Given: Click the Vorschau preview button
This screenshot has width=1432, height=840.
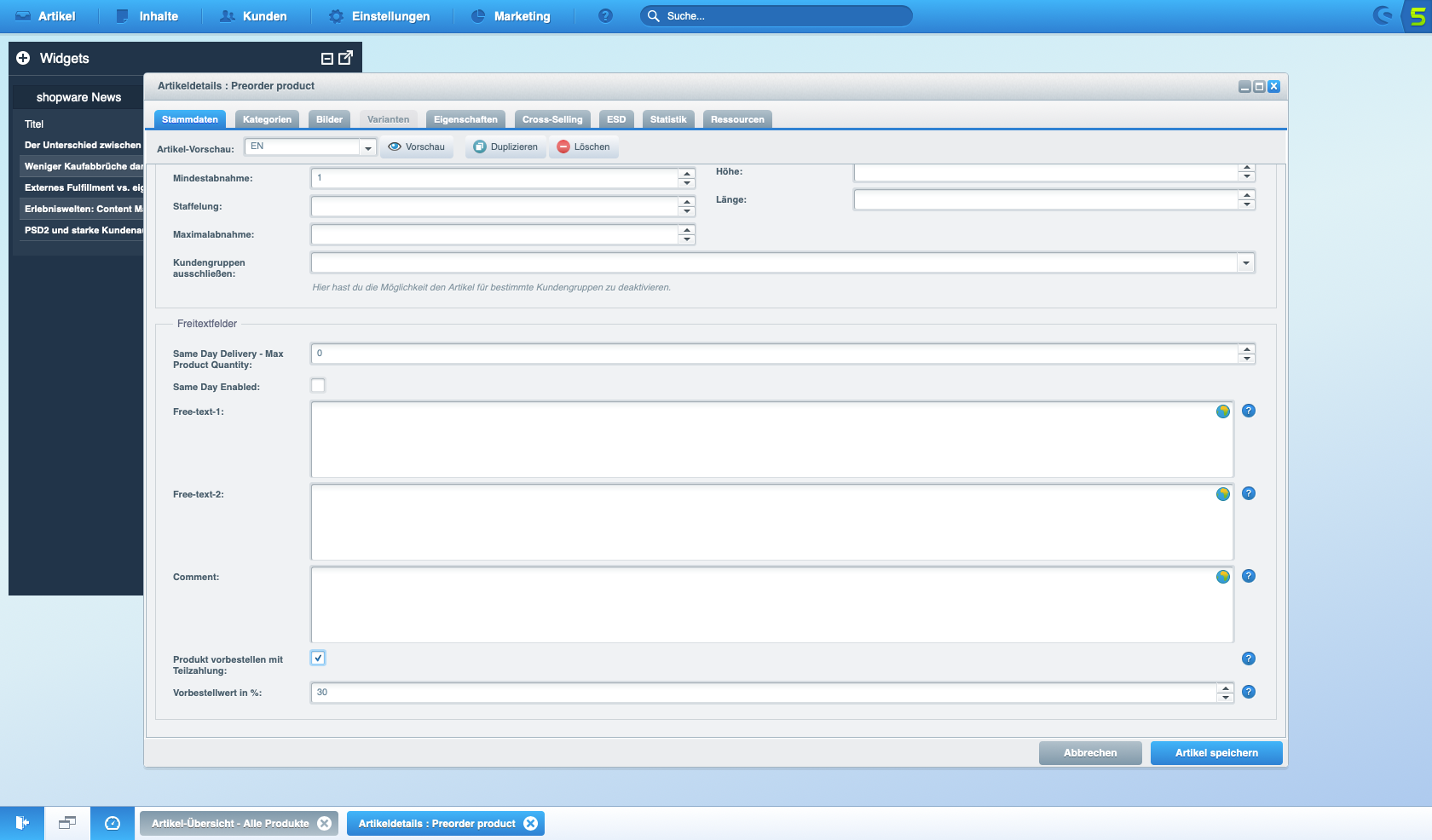Looking at the screenshot, I should pos(417,147).
